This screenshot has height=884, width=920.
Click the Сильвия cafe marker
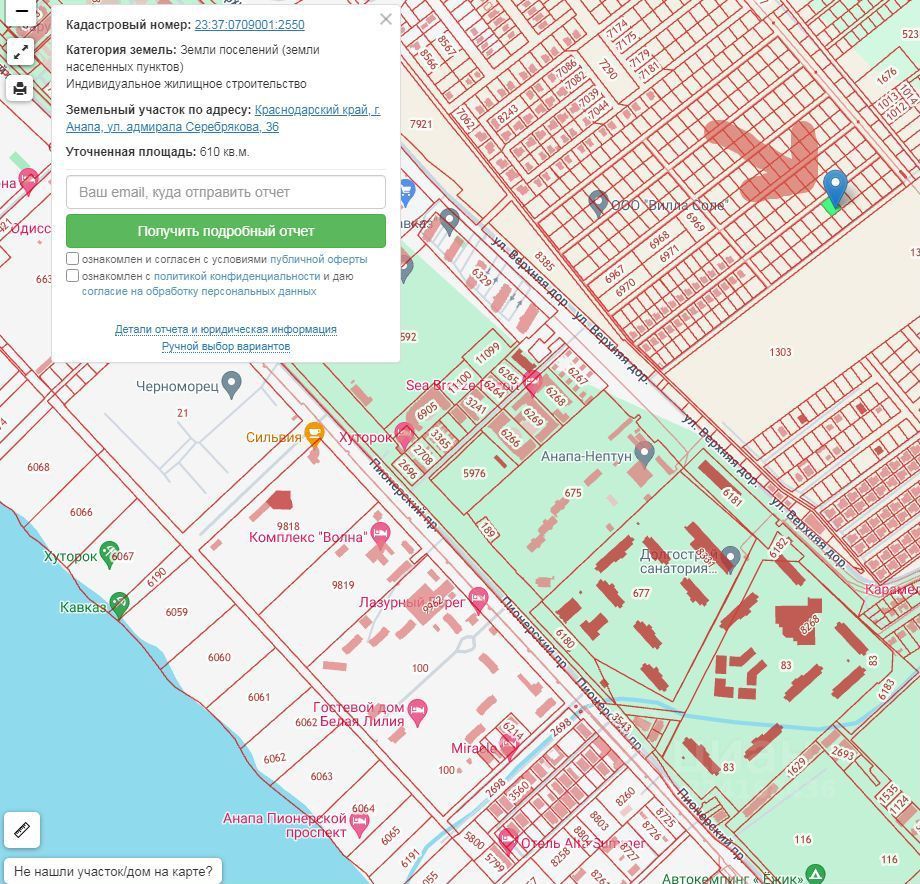point(314,433)
